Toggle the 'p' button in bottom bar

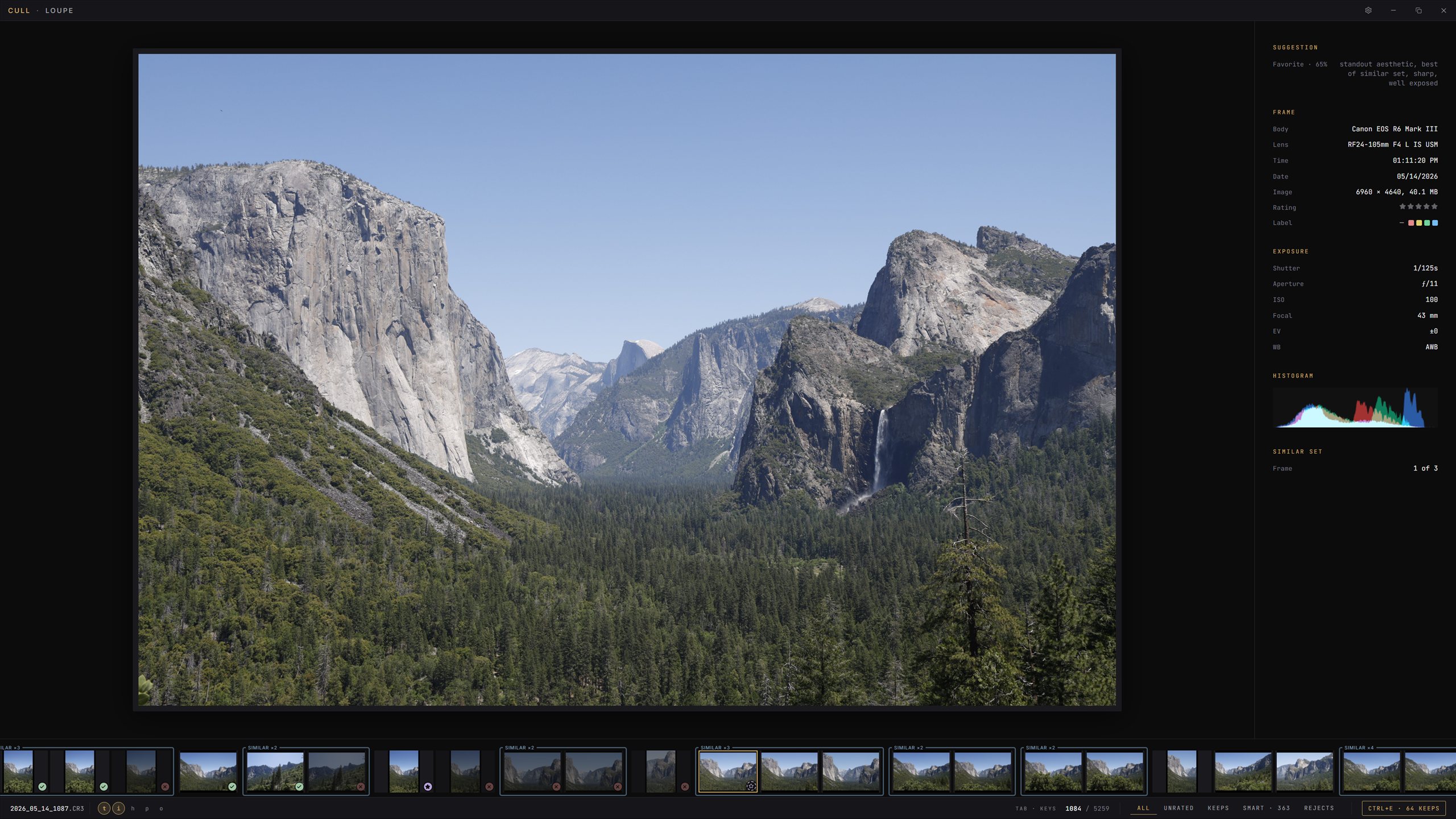pyautogui.click(x=147, y=808)
